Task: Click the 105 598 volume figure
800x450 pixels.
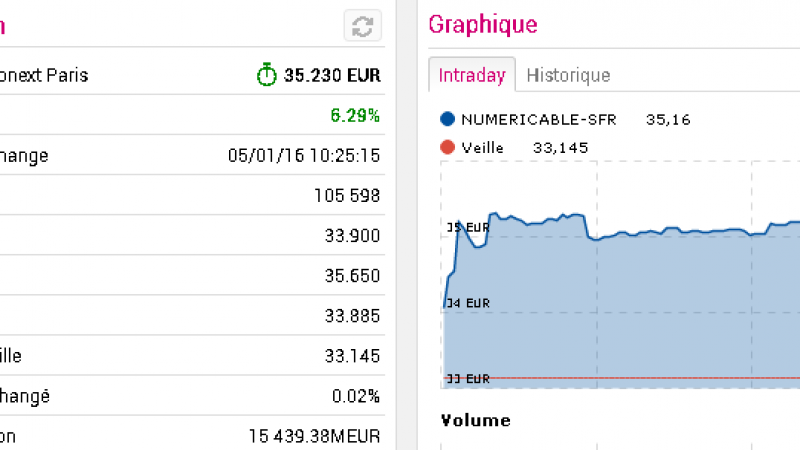Action: tap(347, 195)
